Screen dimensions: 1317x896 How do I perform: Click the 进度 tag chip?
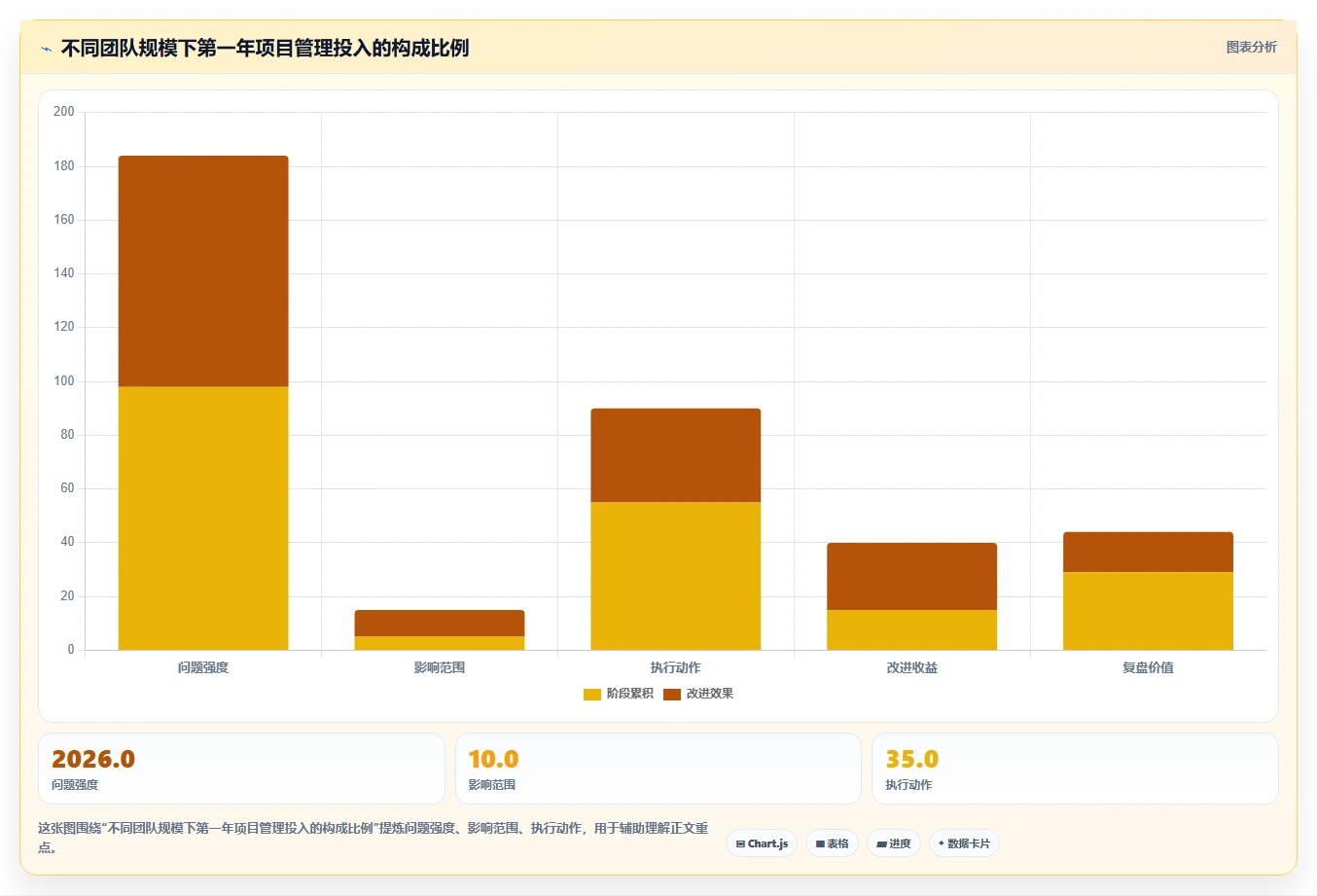pyautogui.click(x=894, y=843)
